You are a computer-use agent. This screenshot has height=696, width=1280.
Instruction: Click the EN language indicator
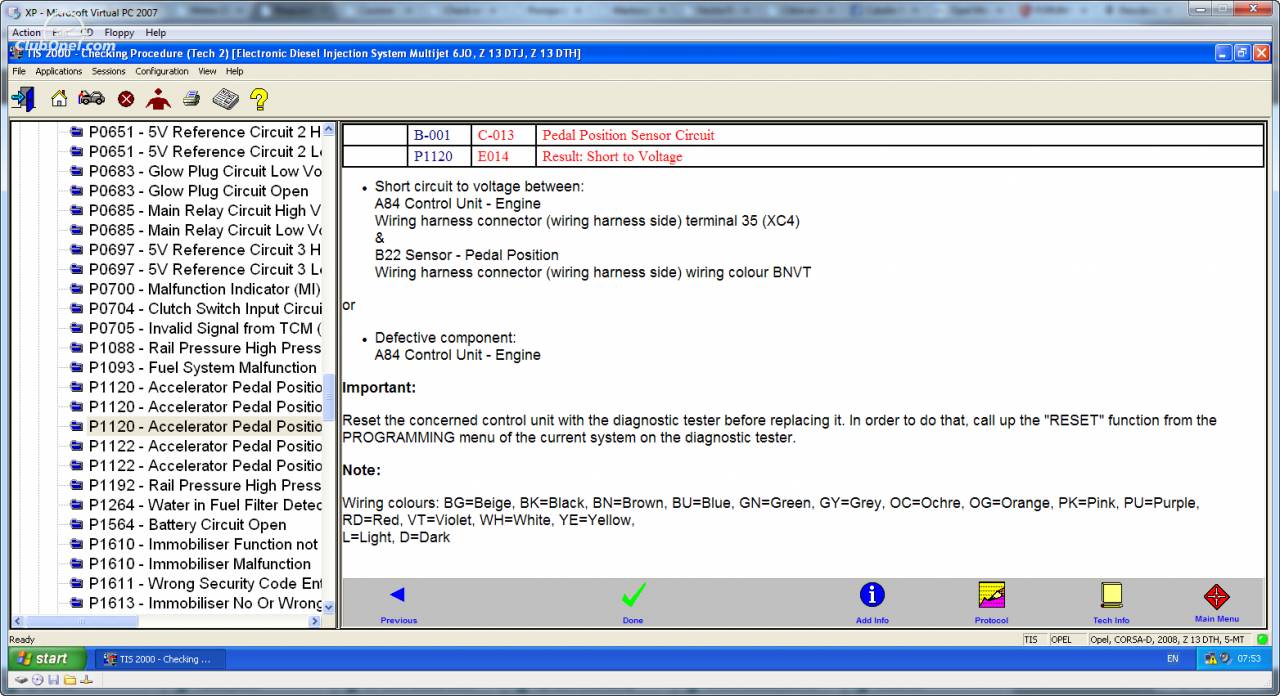tap(1173, 660)
